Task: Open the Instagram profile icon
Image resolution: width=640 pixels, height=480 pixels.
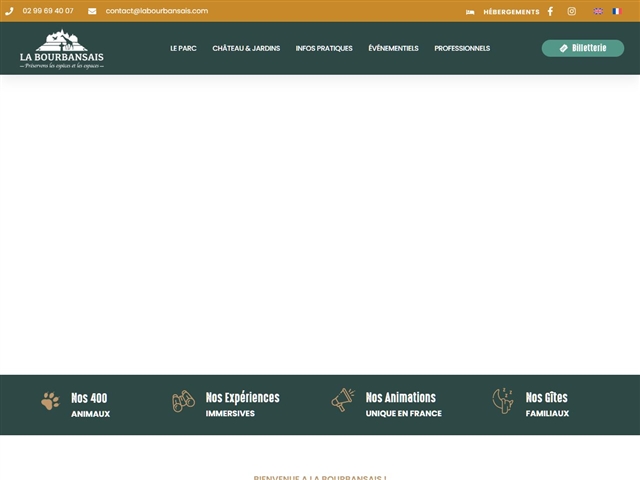Action: click(572, 12)
